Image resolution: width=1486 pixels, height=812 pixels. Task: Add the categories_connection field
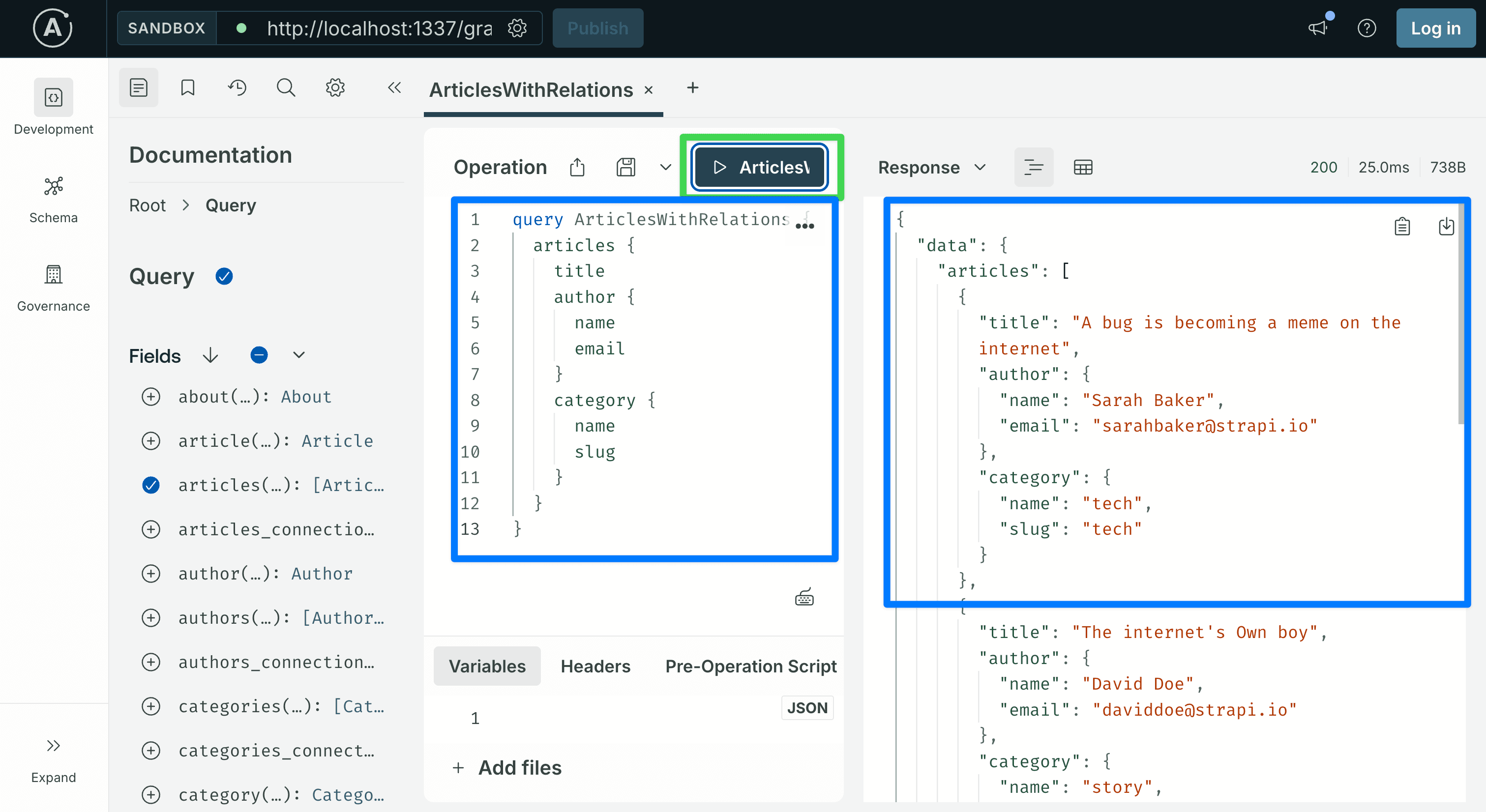pos(151,751)
